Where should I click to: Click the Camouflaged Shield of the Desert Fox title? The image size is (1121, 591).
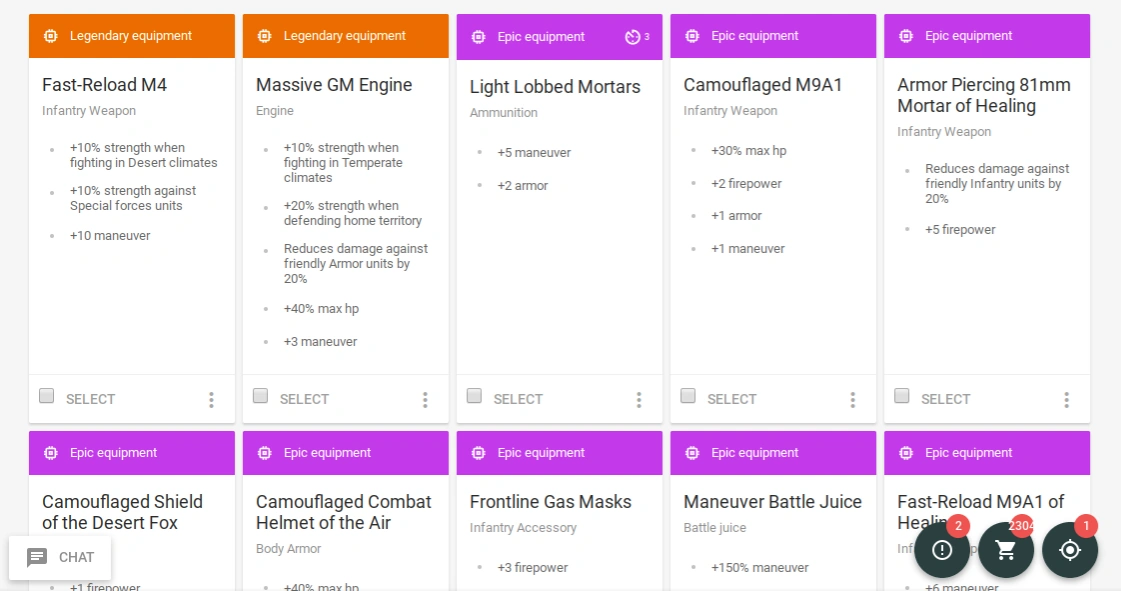[x=122, y=512]
